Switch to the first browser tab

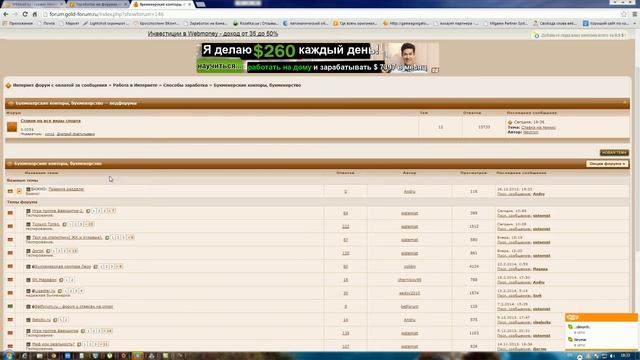[33, 4]
